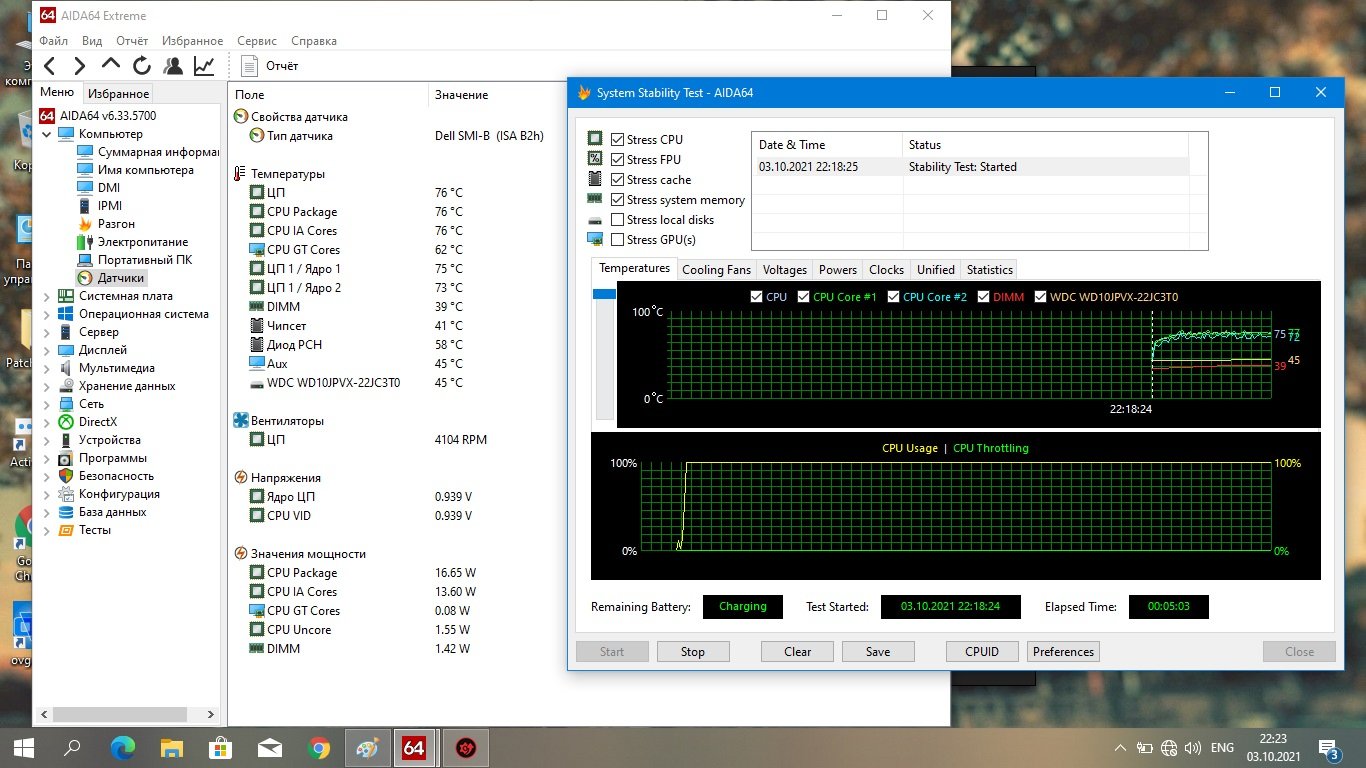1366x768 pixels.
Task: Expand the Хранение данных node
Action: pyautogui.click(x=46, y=386)
